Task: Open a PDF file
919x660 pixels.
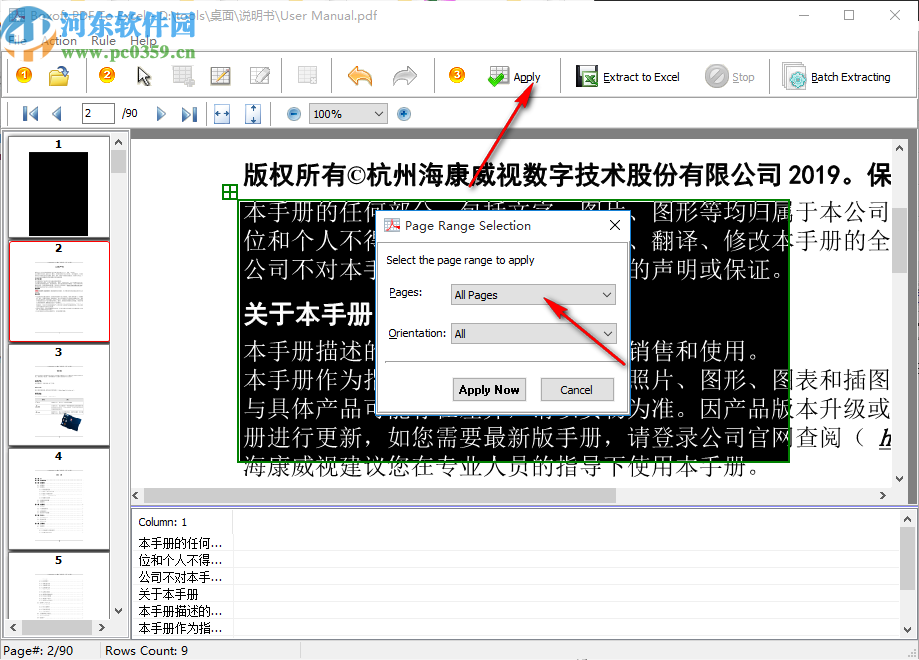Action: [57, 75]
